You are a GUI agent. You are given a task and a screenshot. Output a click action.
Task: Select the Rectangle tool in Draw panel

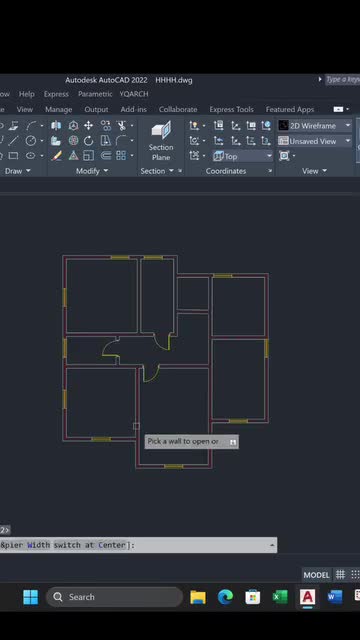13,156
